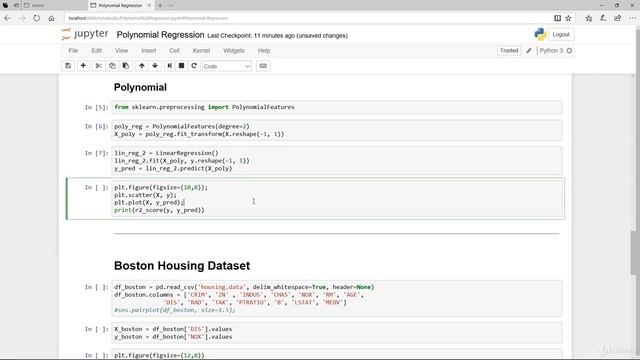Viewport: 640px width, 360px height.
Task: Open the Kernel menu
Action: tap(201, 51)
